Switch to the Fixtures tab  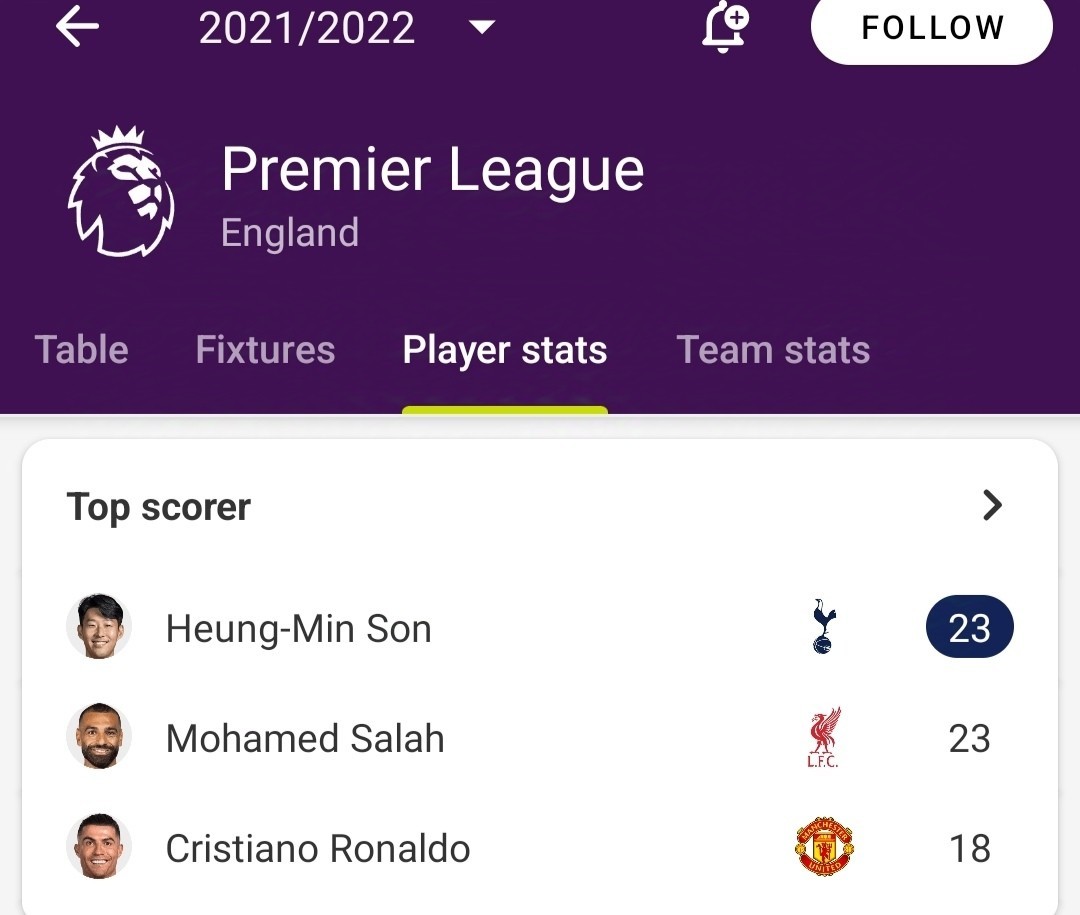point(265,349)
